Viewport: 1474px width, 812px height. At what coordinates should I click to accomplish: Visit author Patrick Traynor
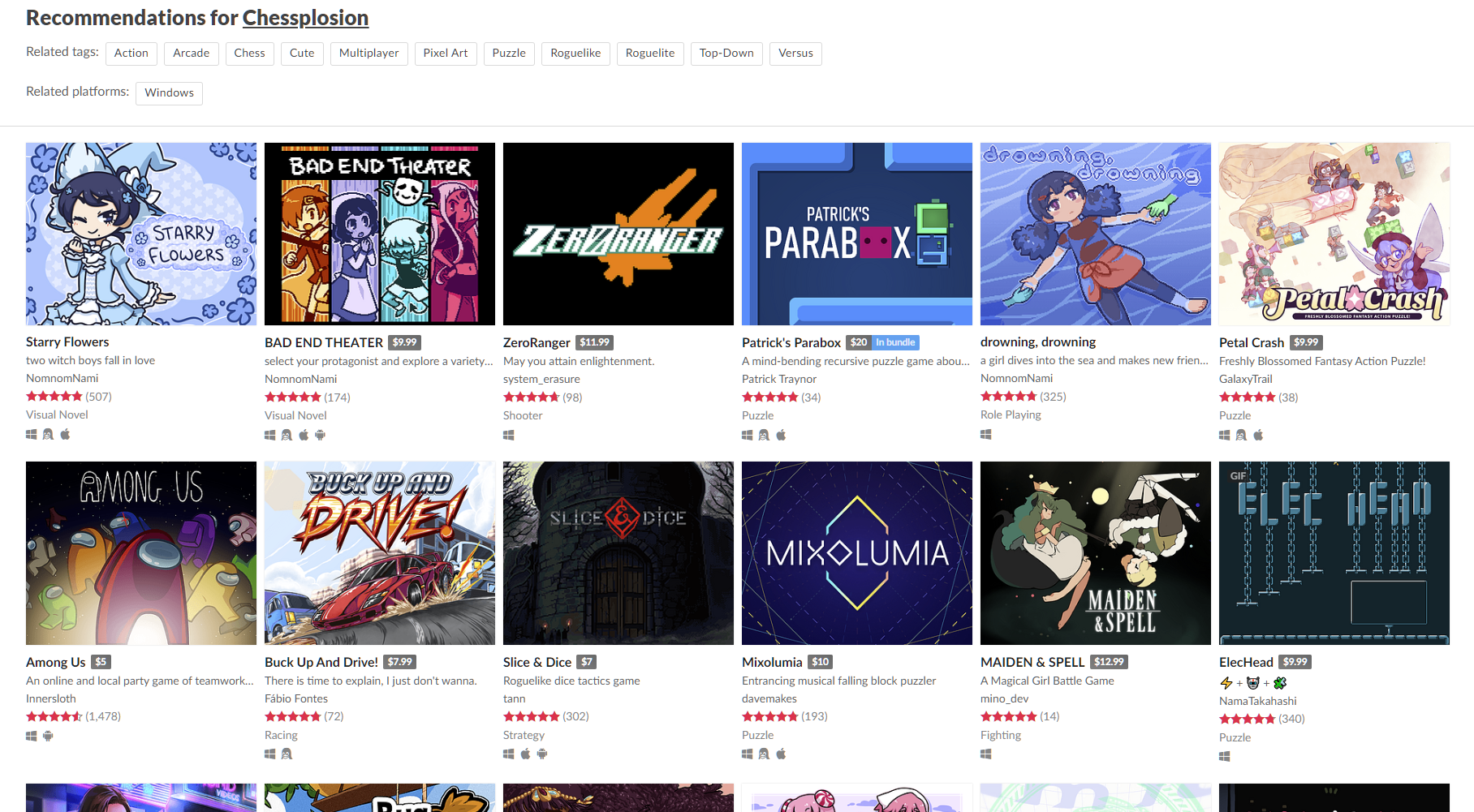coord(779,379)
